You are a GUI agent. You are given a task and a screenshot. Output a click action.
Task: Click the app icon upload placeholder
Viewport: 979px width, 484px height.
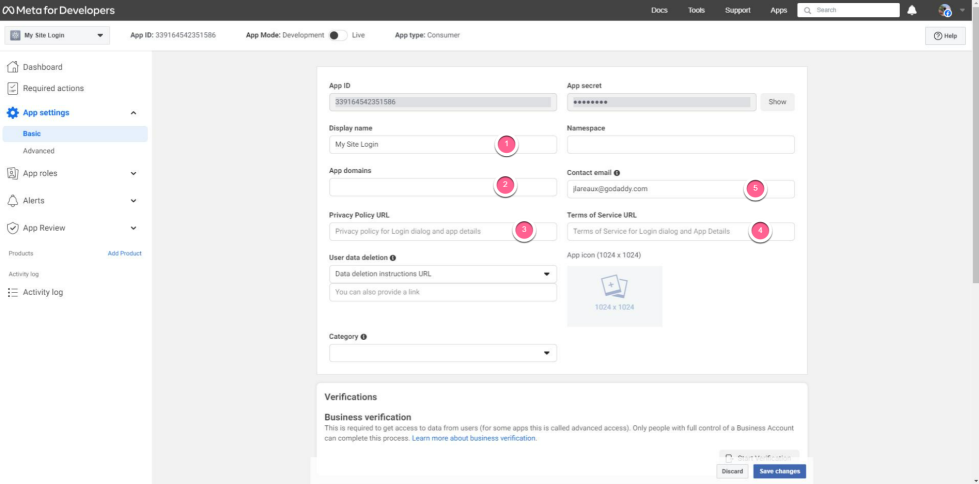(x=614, y=296)
